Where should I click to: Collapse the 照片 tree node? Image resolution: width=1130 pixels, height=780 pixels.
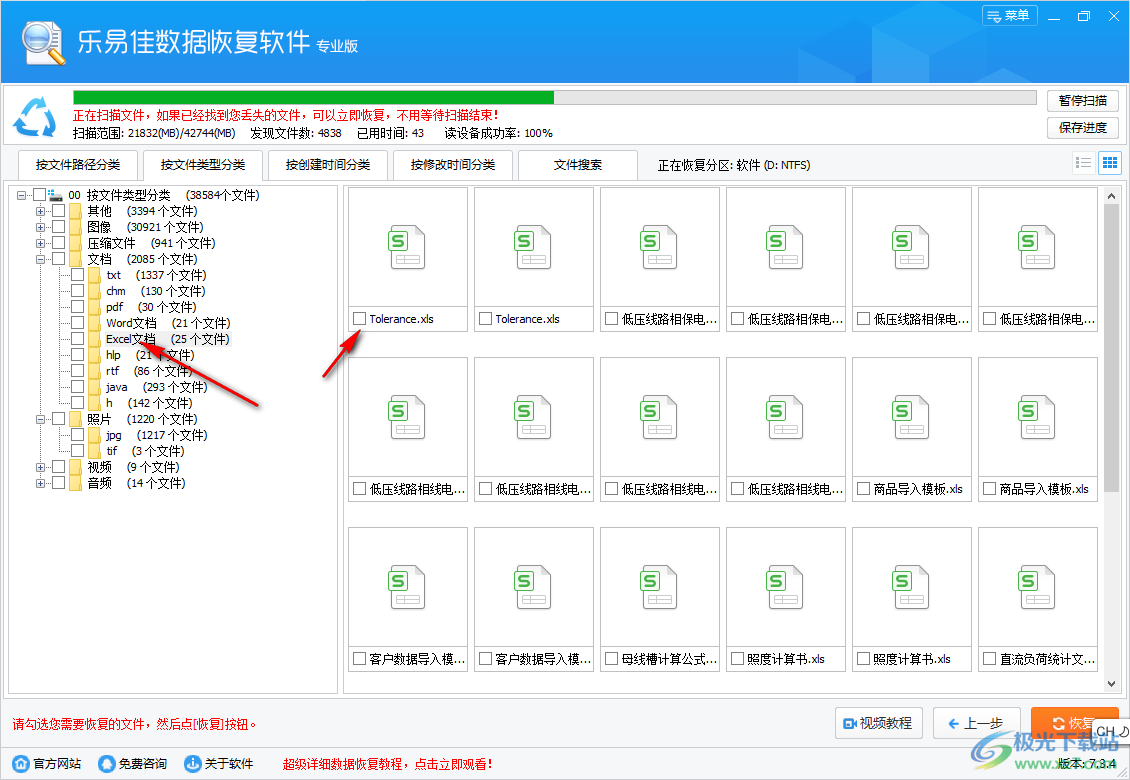tap(40, 419)
